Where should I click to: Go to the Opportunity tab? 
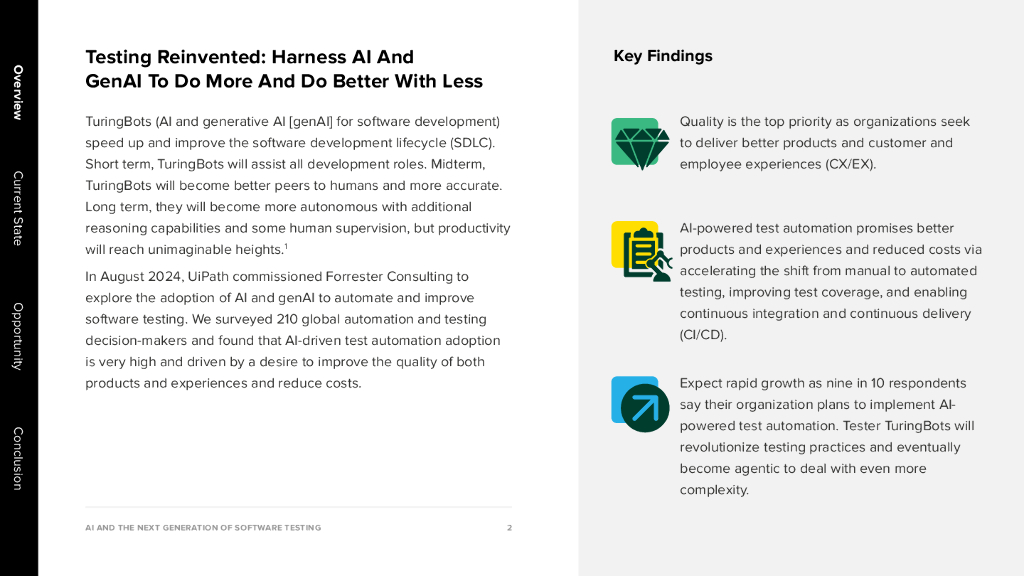(18, 336)
